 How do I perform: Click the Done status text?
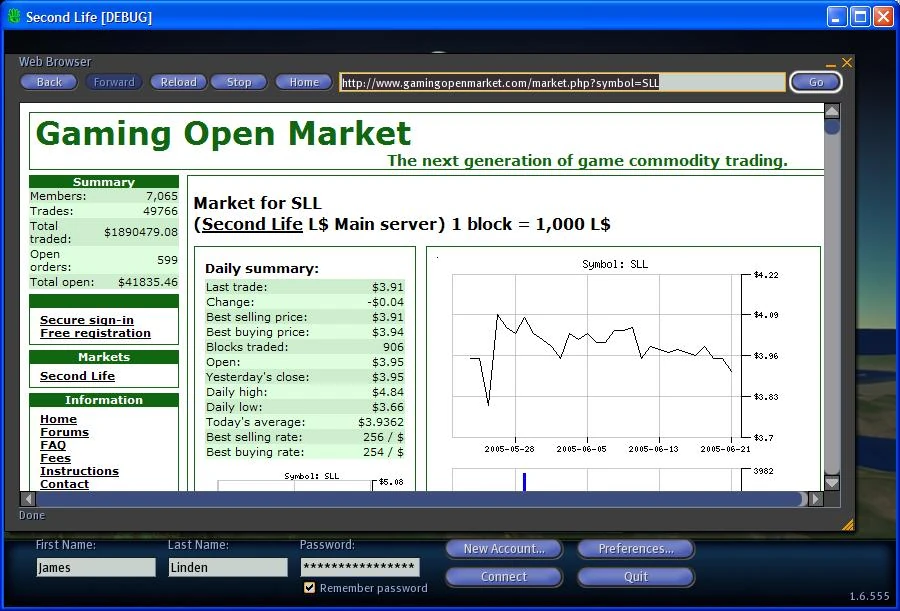(32, 515)
